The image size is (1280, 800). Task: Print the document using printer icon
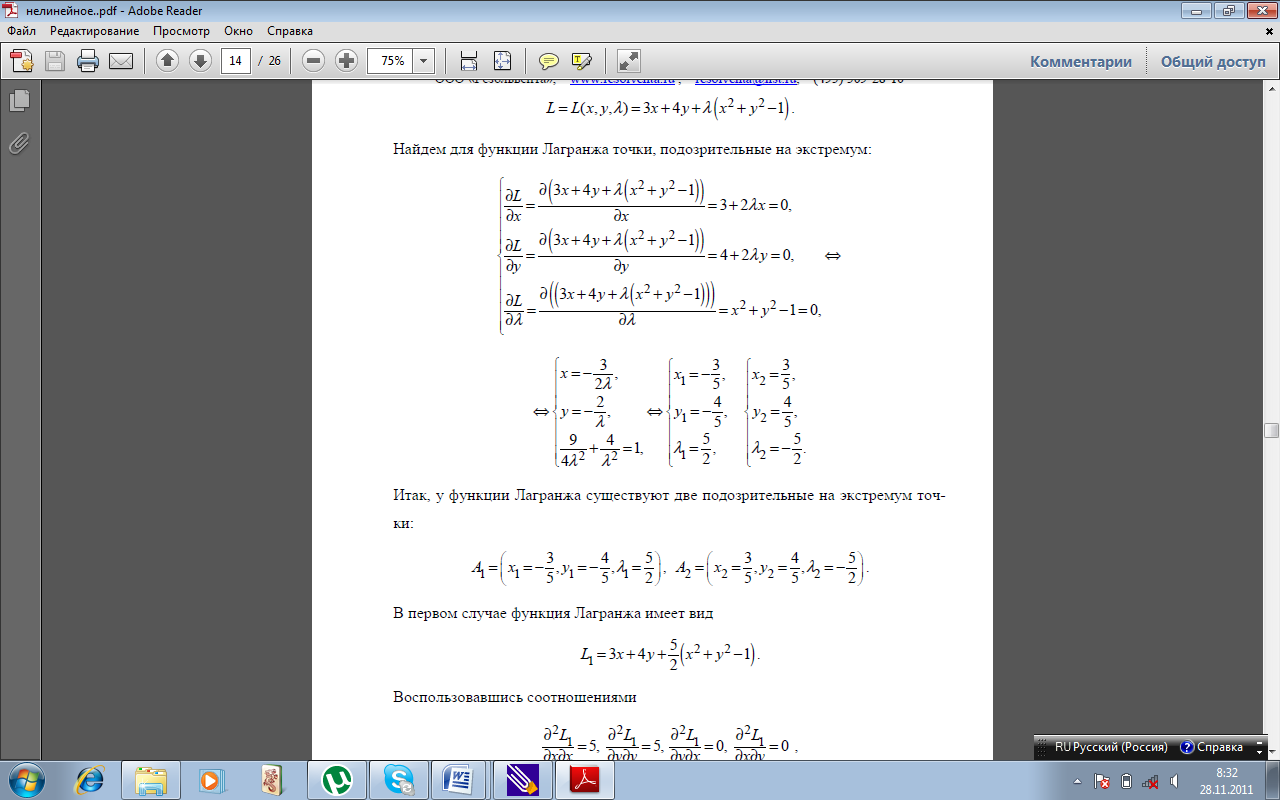88,61
